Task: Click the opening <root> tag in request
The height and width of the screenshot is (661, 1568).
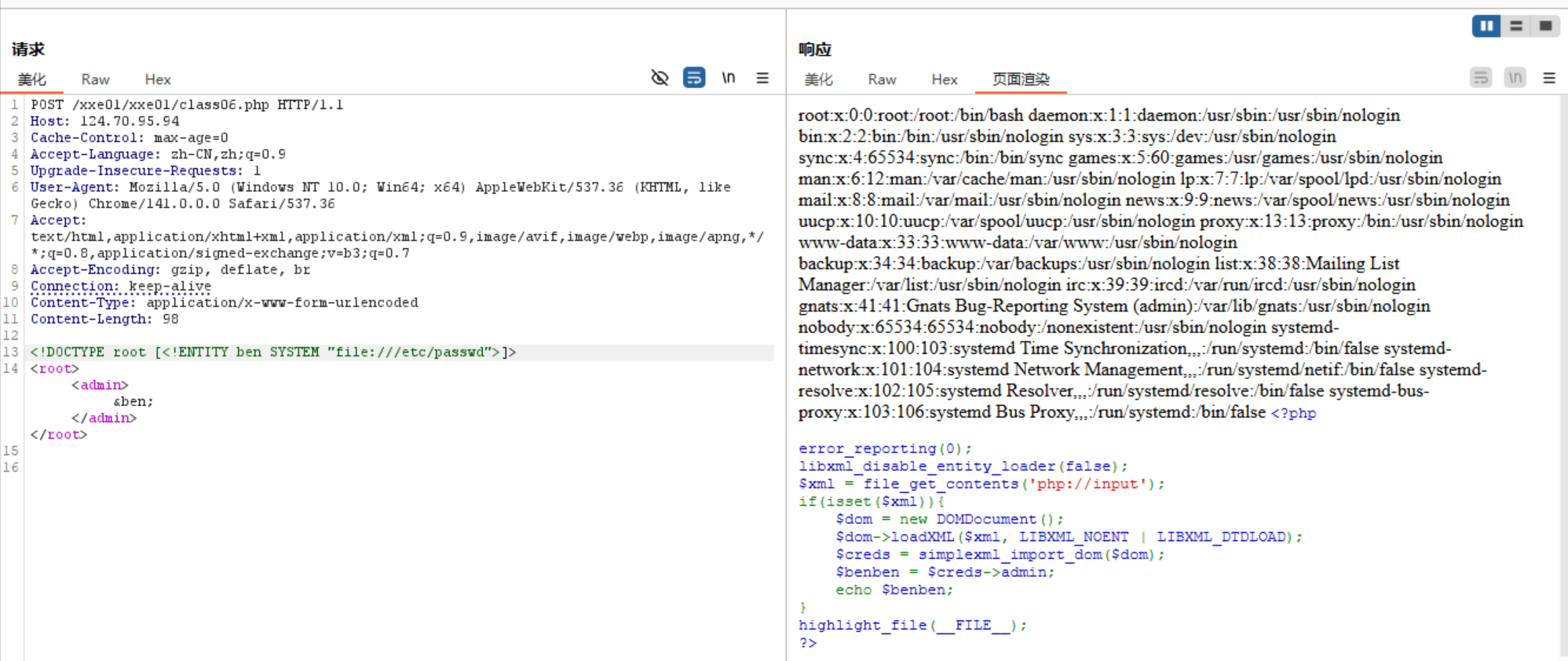Action: [54, 368]
